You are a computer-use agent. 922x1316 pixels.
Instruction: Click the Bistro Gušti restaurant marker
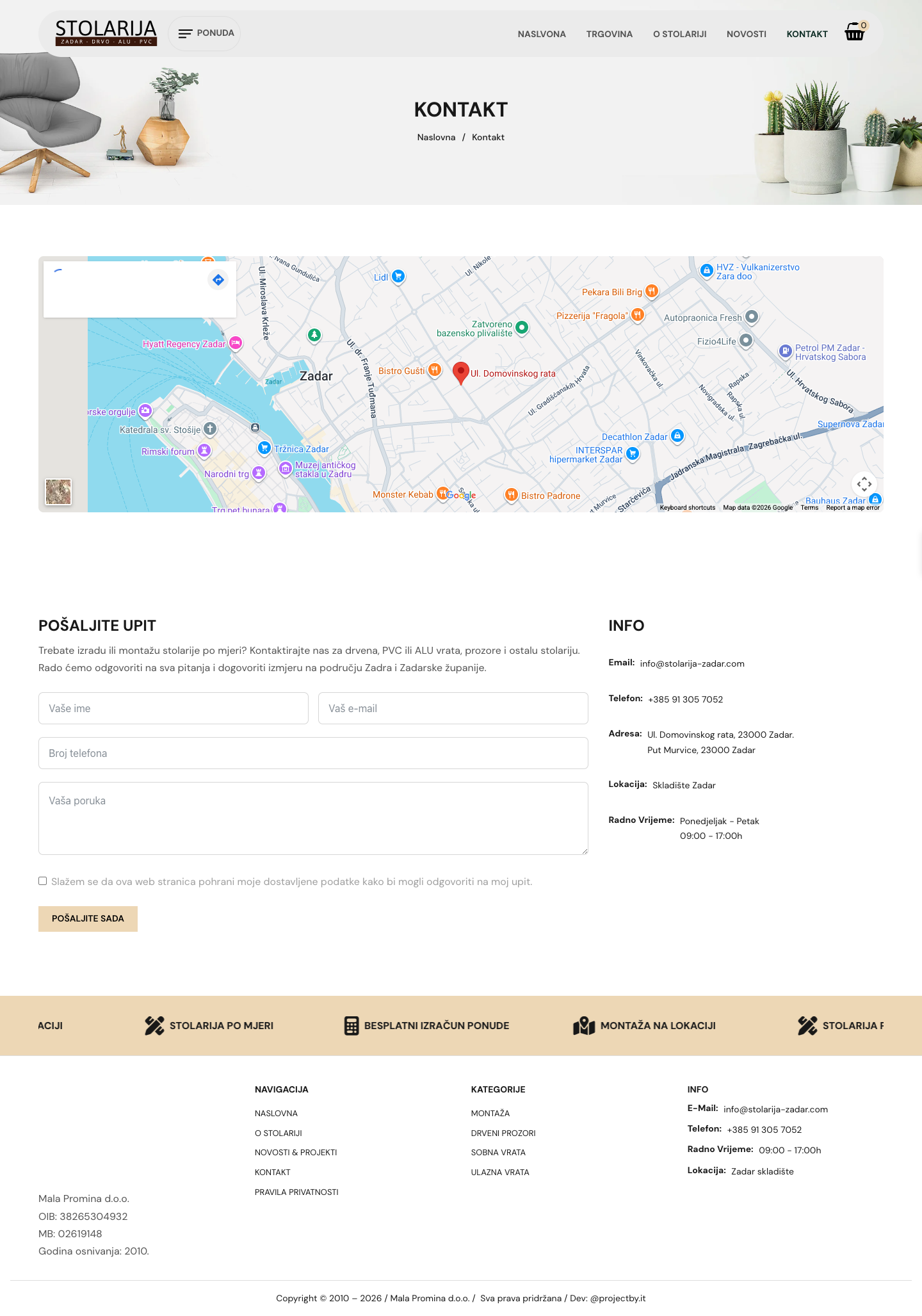click(x=434, y=370)
